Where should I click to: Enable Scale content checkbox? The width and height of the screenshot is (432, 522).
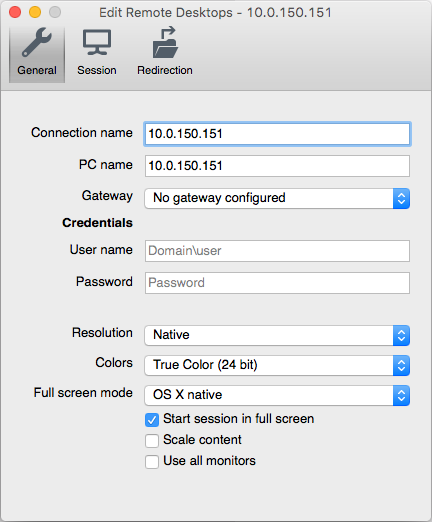[x=152, y=441]
